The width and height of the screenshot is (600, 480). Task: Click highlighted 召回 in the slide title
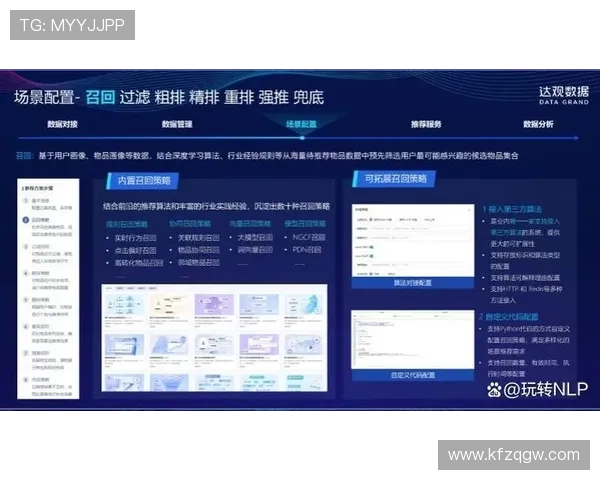point(100,97)
